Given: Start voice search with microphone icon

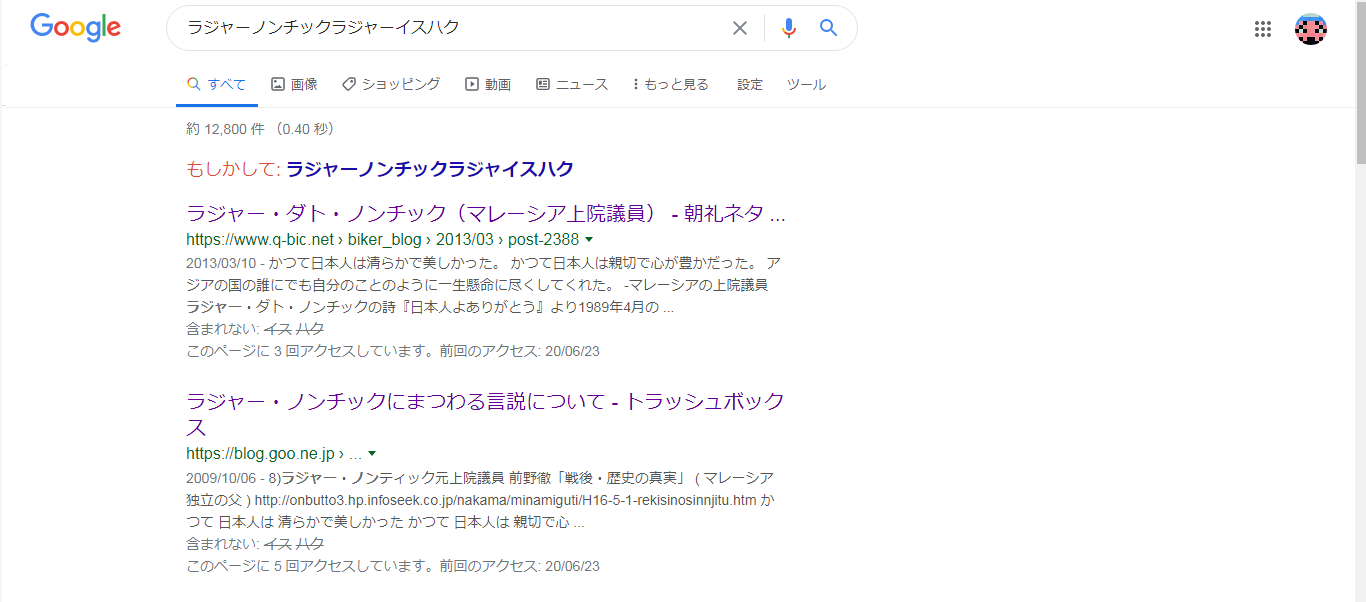Looking at the screenshot, I should click(789, 28).
